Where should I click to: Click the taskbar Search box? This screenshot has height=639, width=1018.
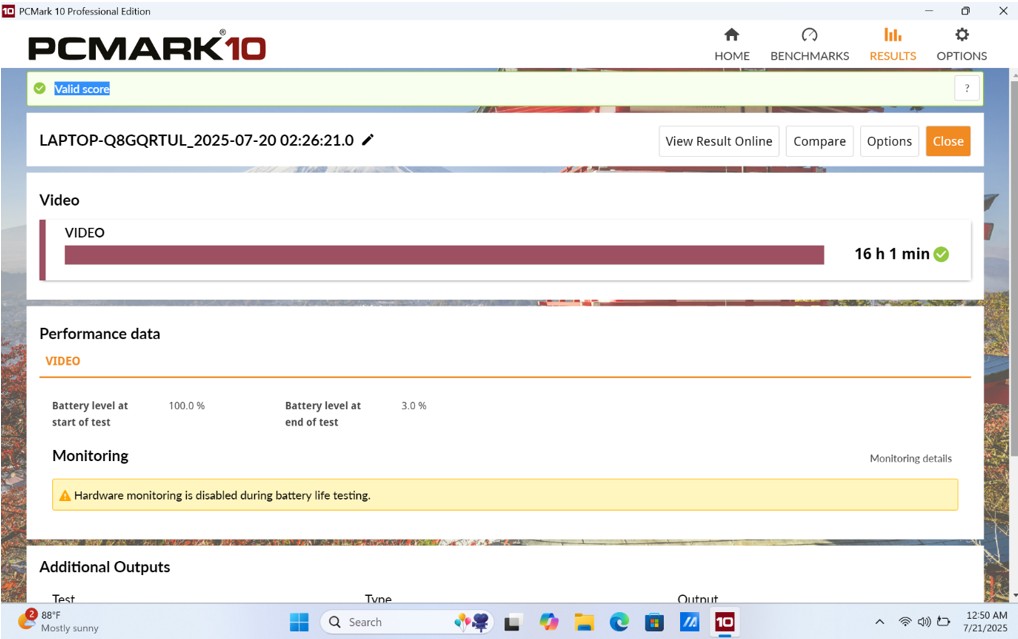378,622
